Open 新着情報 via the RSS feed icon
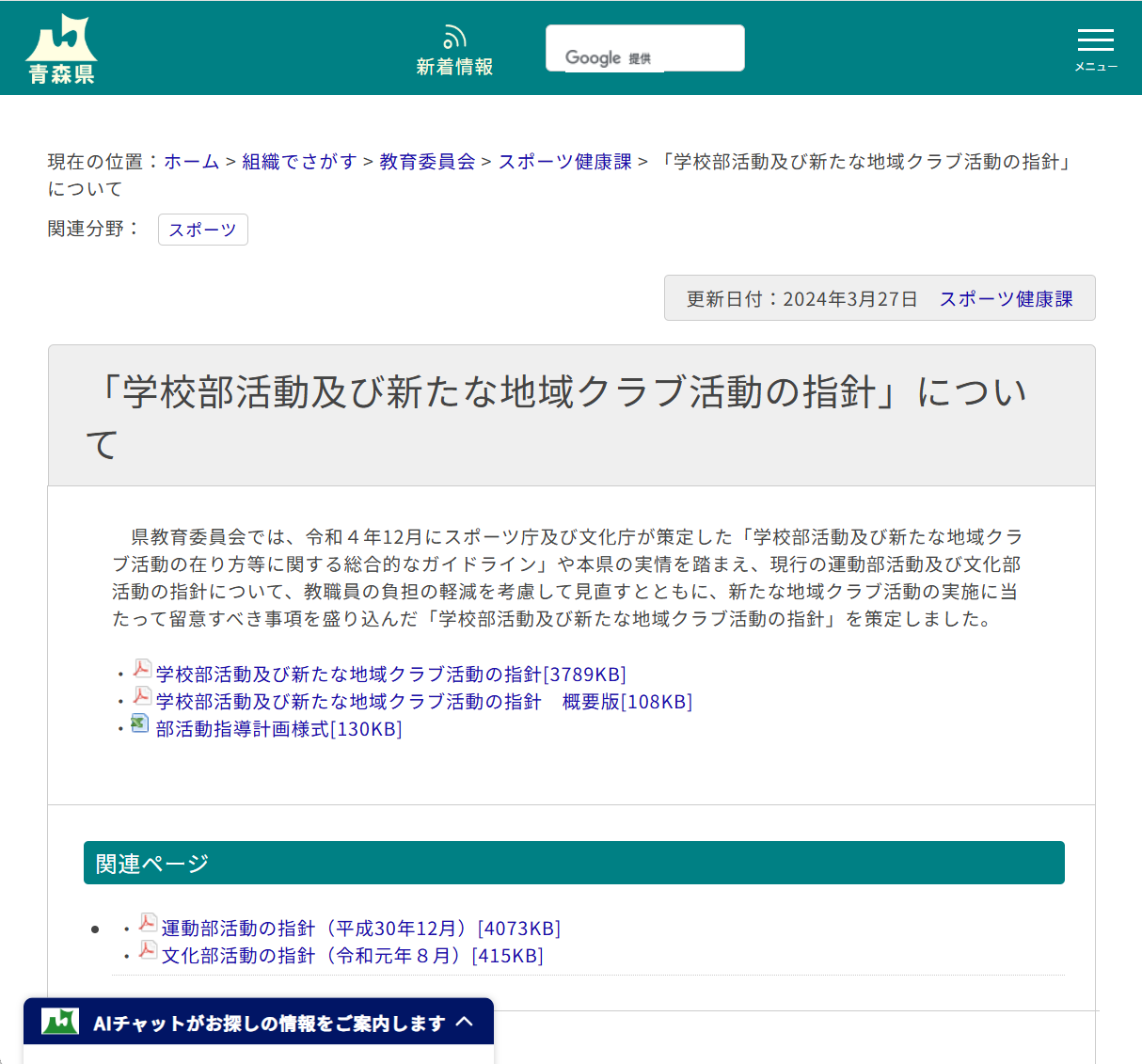 coord(454,35)
